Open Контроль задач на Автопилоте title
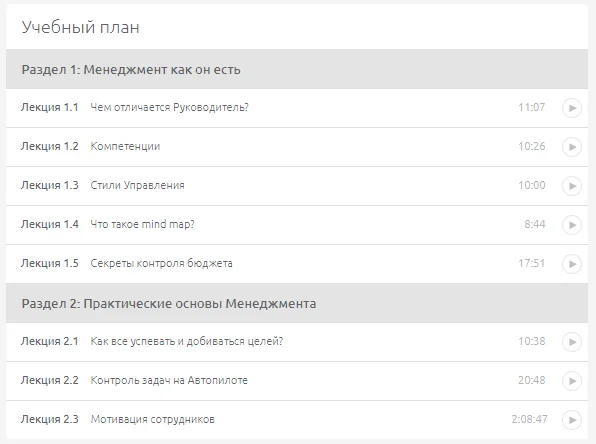This screenshot has width=596, height=444. (169, 380)
